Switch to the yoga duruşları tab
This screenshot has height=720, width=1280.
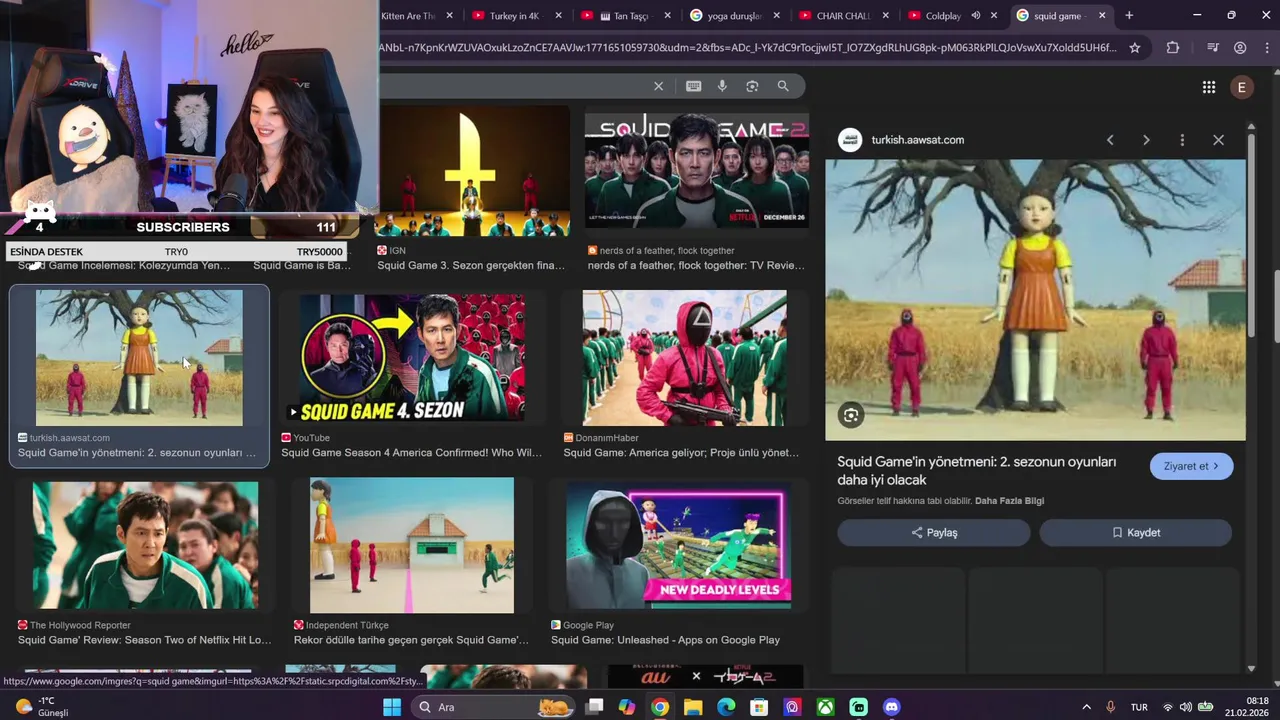point(734,15)
